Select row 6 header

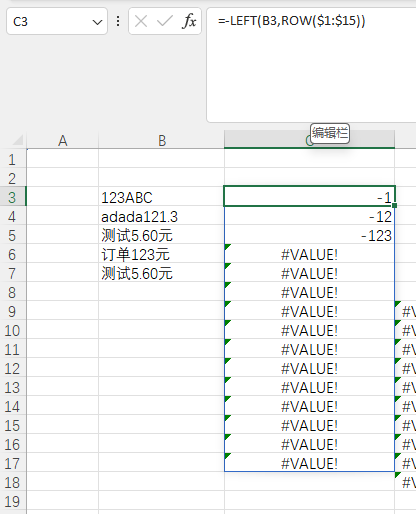[x=13, y=255]
